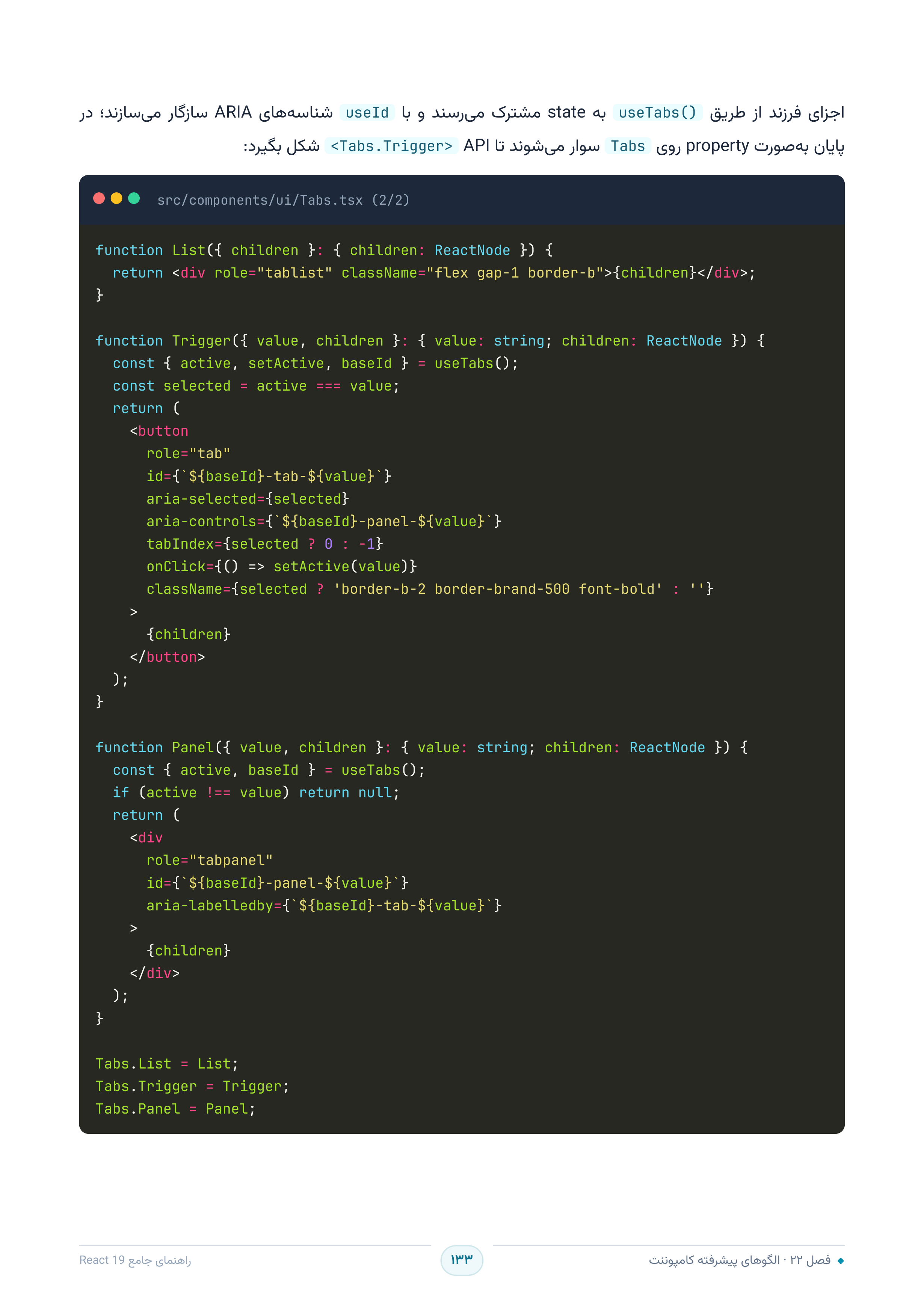Click the yellow dot in the code header
The height and width of the screenshot is (1307, 924).
coord(117,198)
